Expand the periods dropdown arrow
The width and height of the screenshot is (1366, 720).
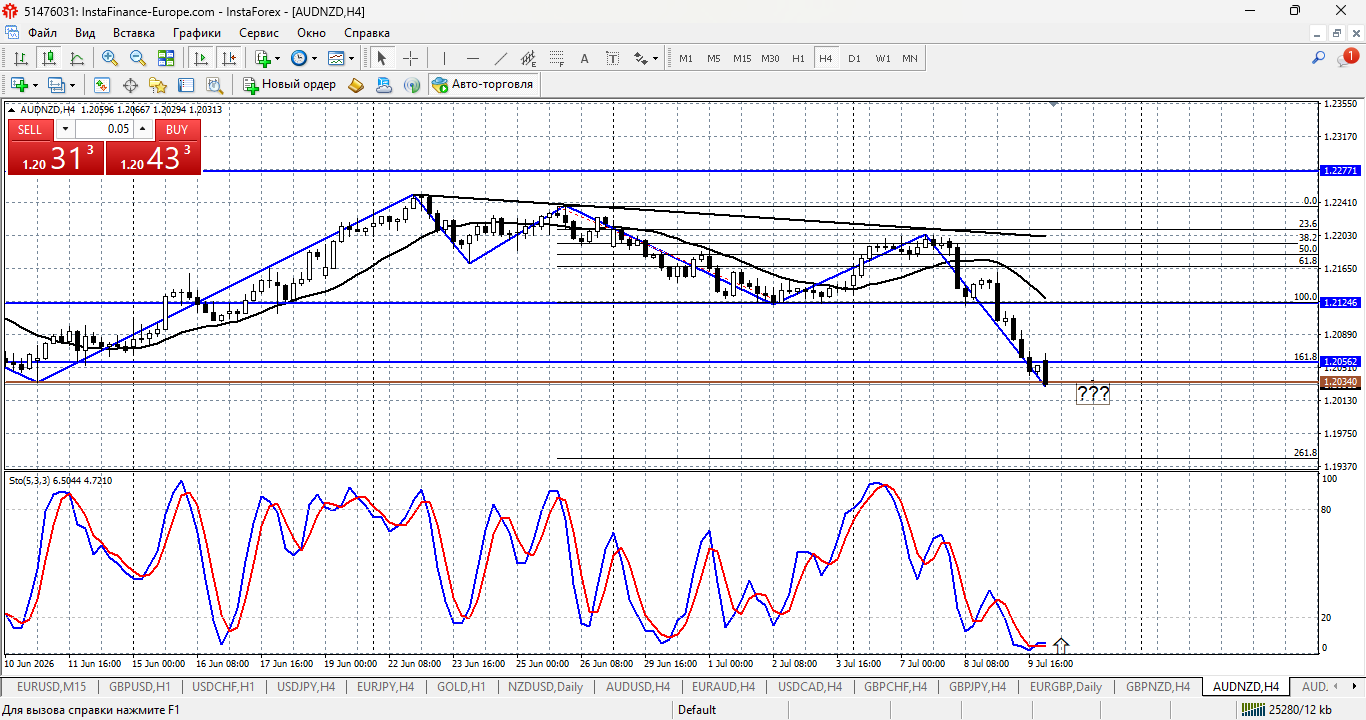314,58
